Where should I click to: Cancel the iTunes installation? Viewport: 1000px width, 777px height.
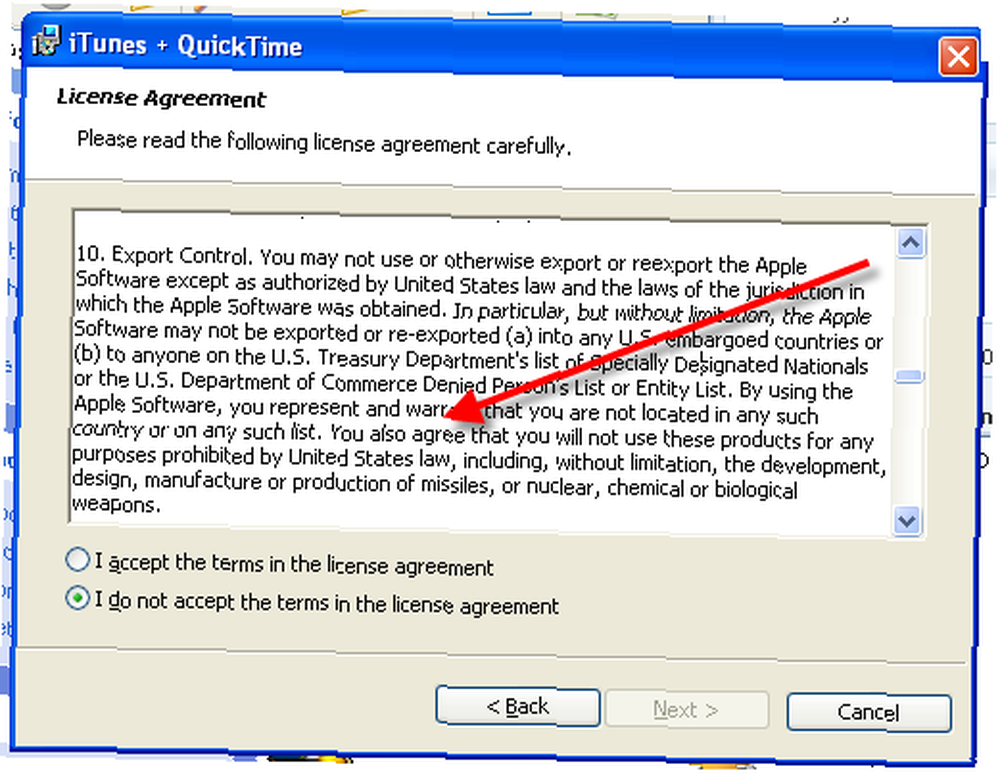[869, 712]
